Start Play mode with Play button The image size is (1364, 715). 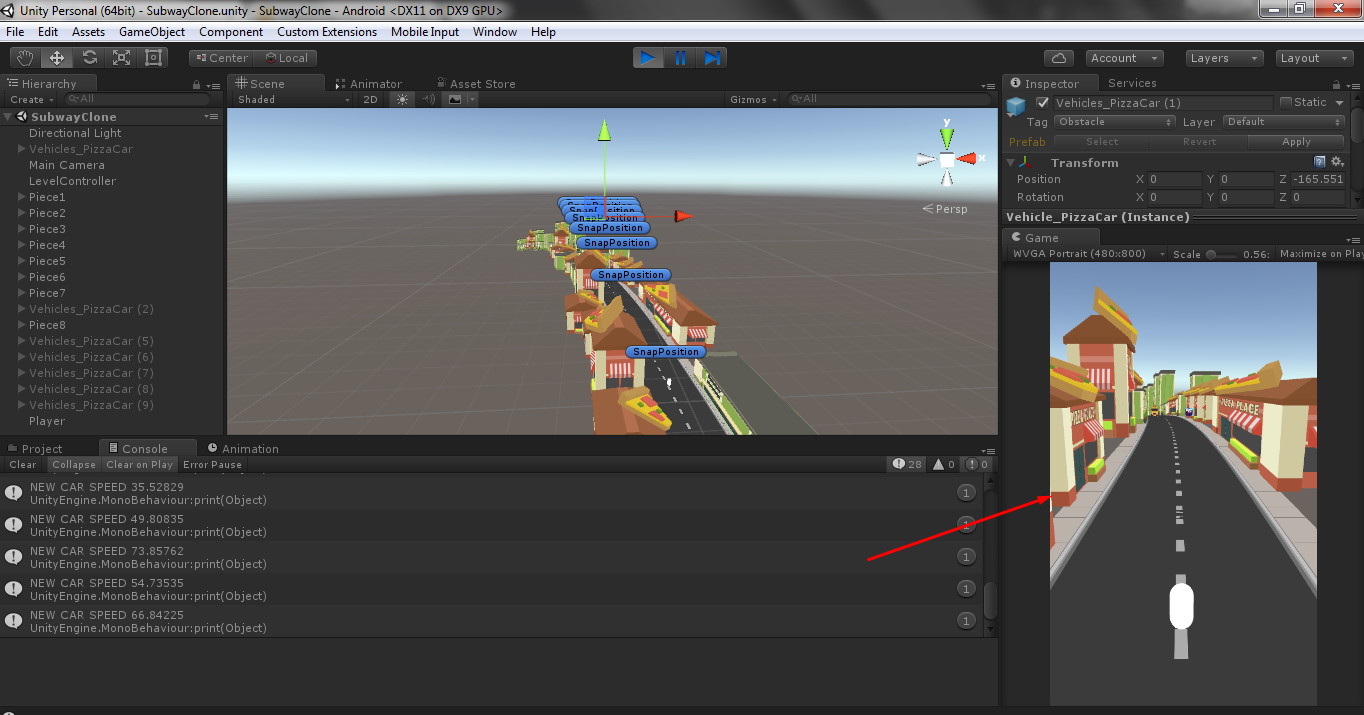pyautogui.click(x=648, y=58)
